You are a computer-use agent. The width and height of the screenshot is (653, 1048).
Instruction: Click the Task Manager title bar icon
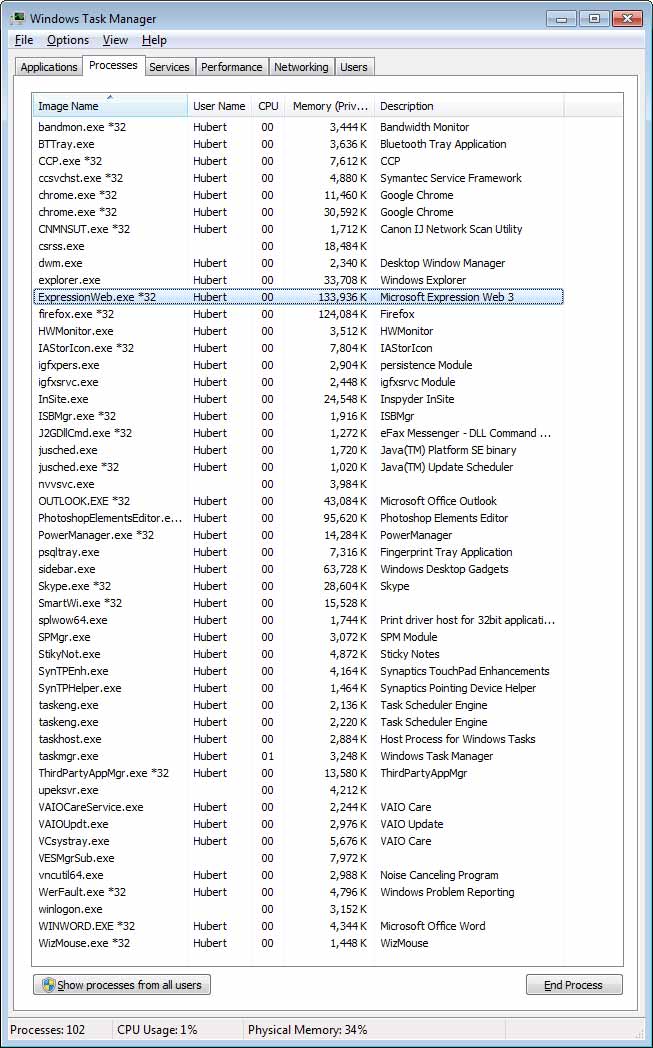click(x=17, y=18)
